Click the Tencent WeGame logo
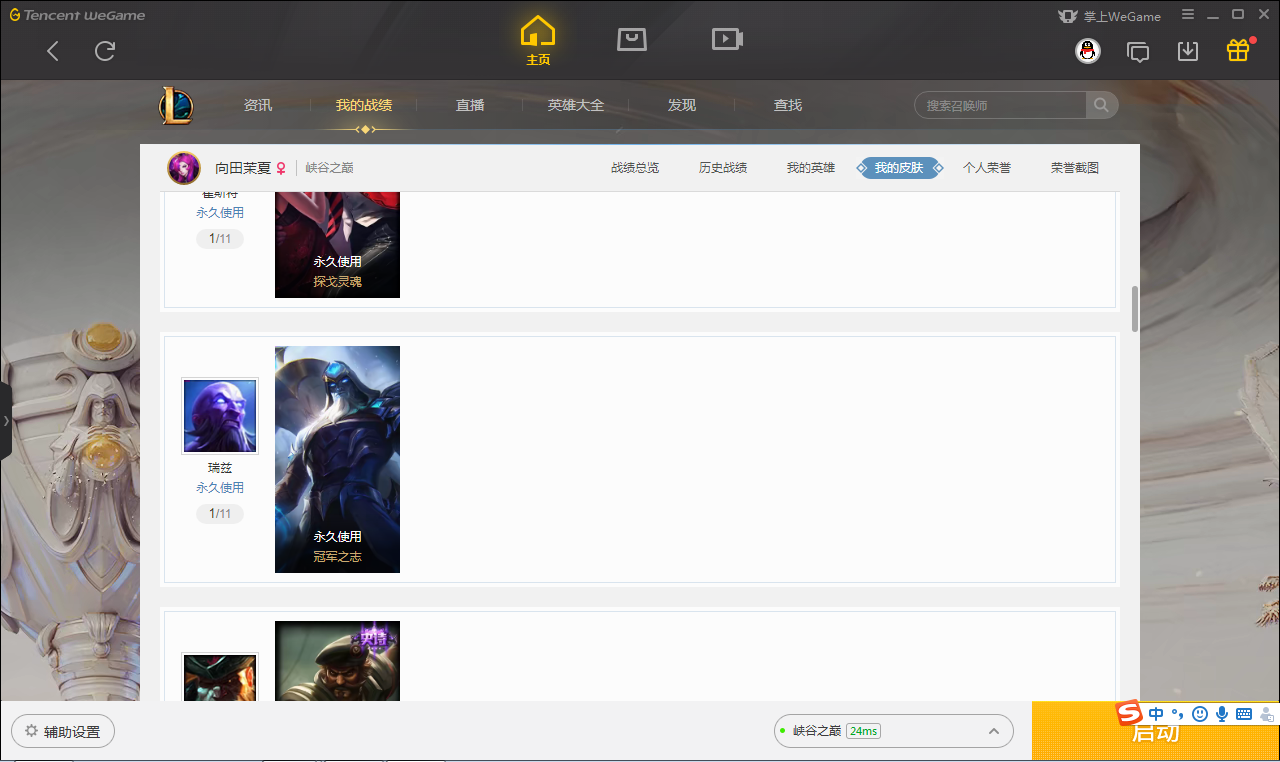1280x762 pixels. (x=78, y=15)
